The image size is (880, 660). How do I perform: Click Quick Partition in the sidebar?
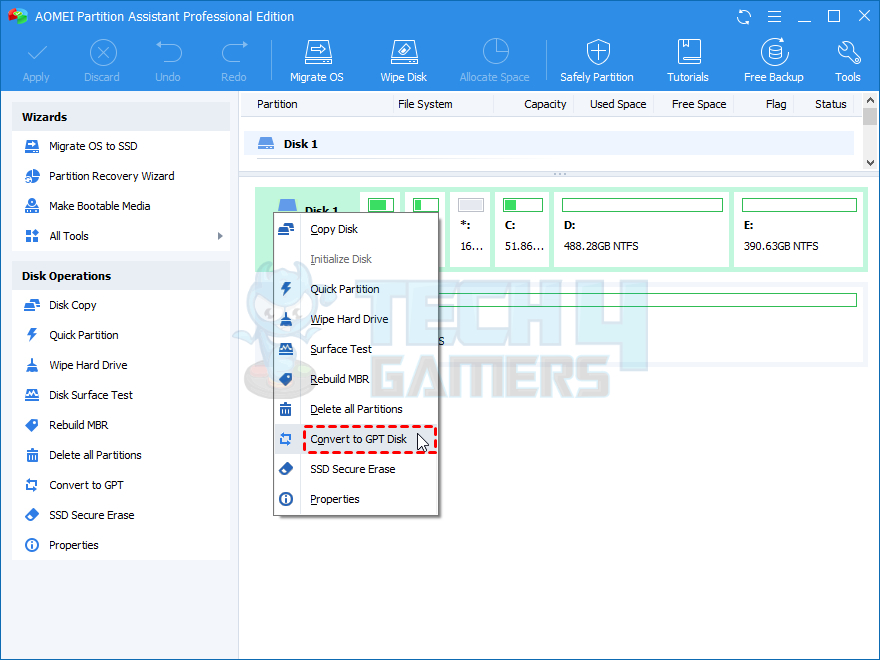121,335
